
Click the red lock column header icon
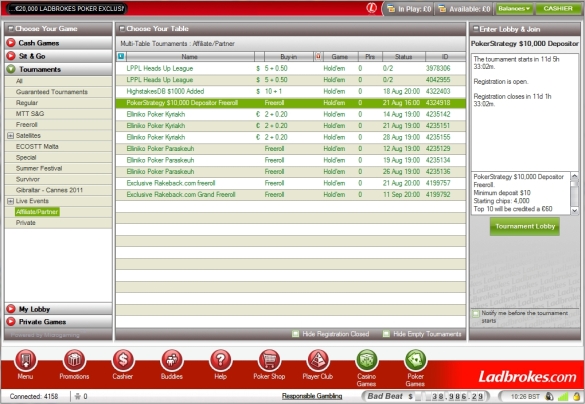point(318,56)
